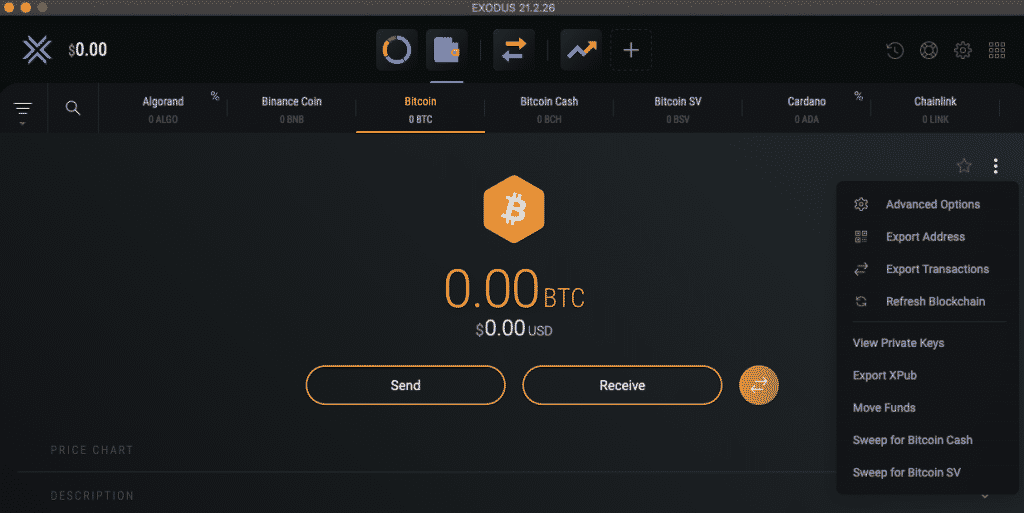
Task: Click the Export Address QR icon
Action: coord(861,236)
